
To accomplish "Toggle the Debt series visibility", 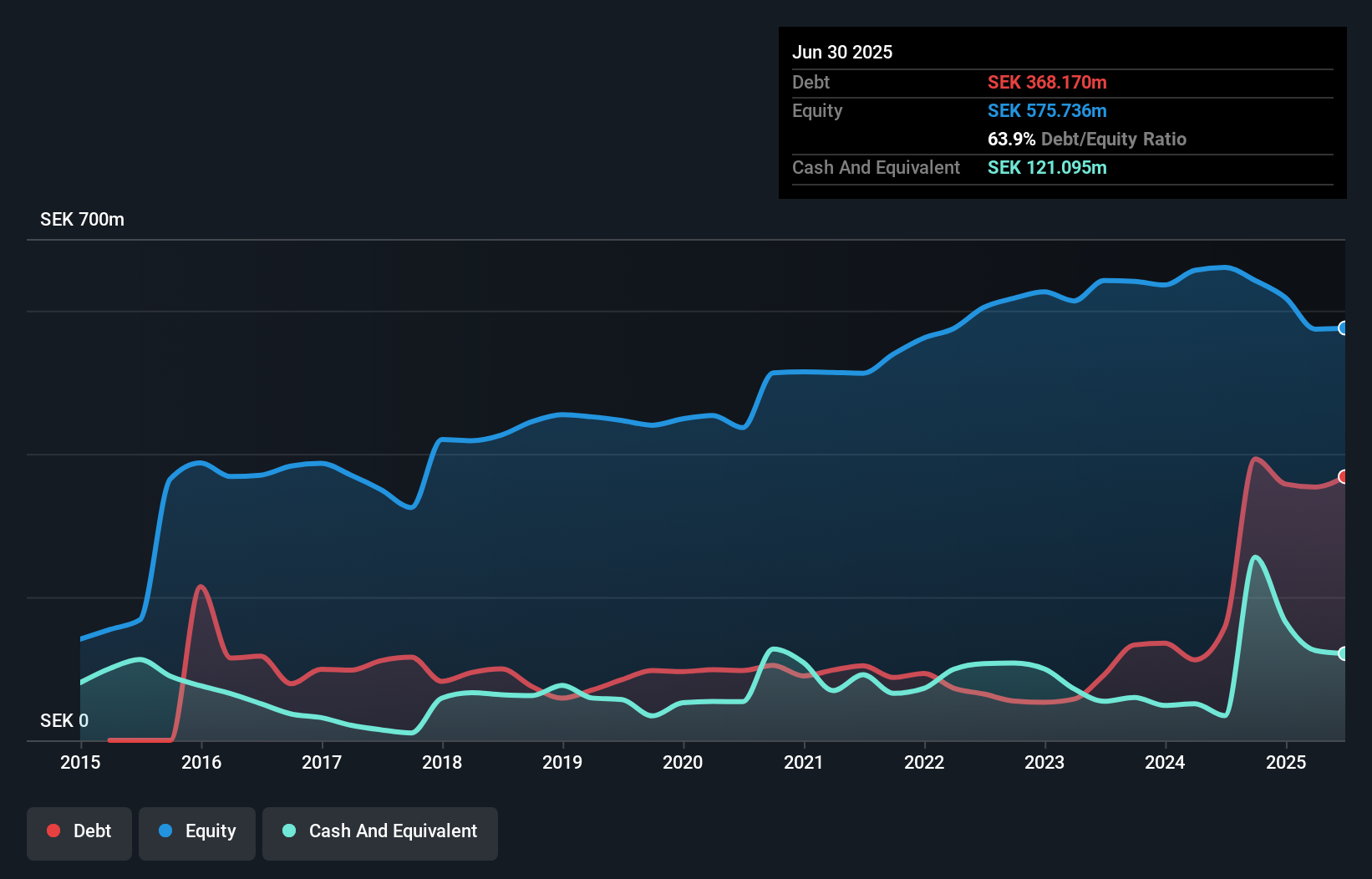I will click(79, 832).
